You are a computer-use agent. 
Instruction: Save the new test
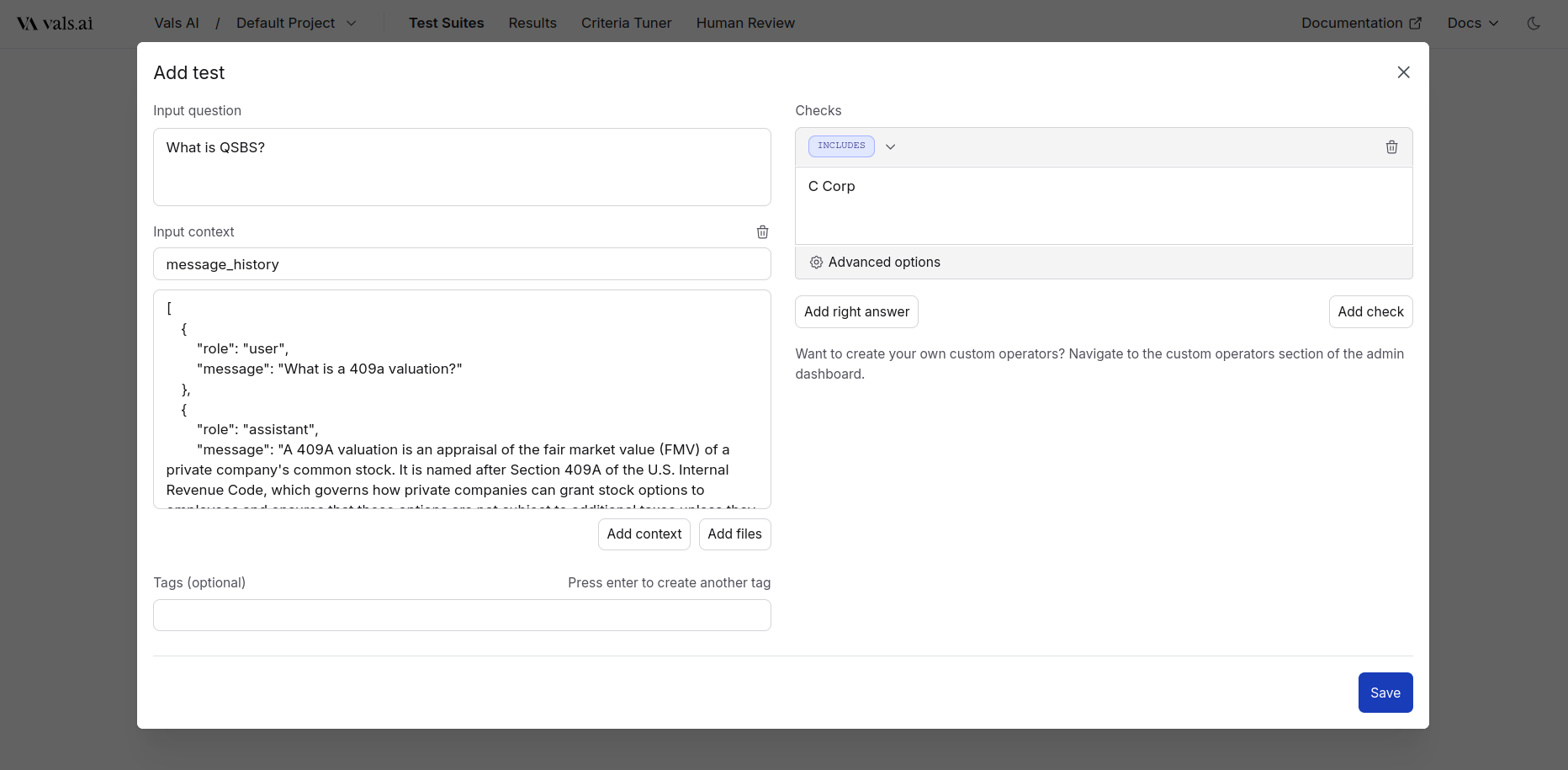[x=1385, y=693]
